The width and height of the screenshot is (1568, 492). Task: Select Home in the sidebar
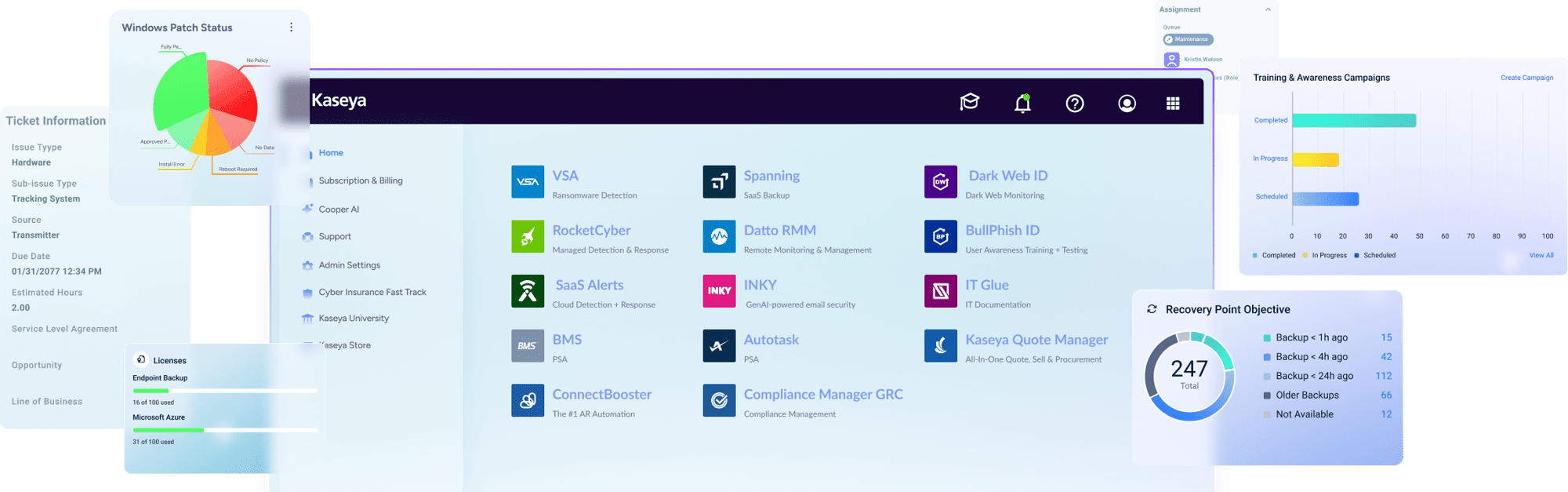pos(331,153)
